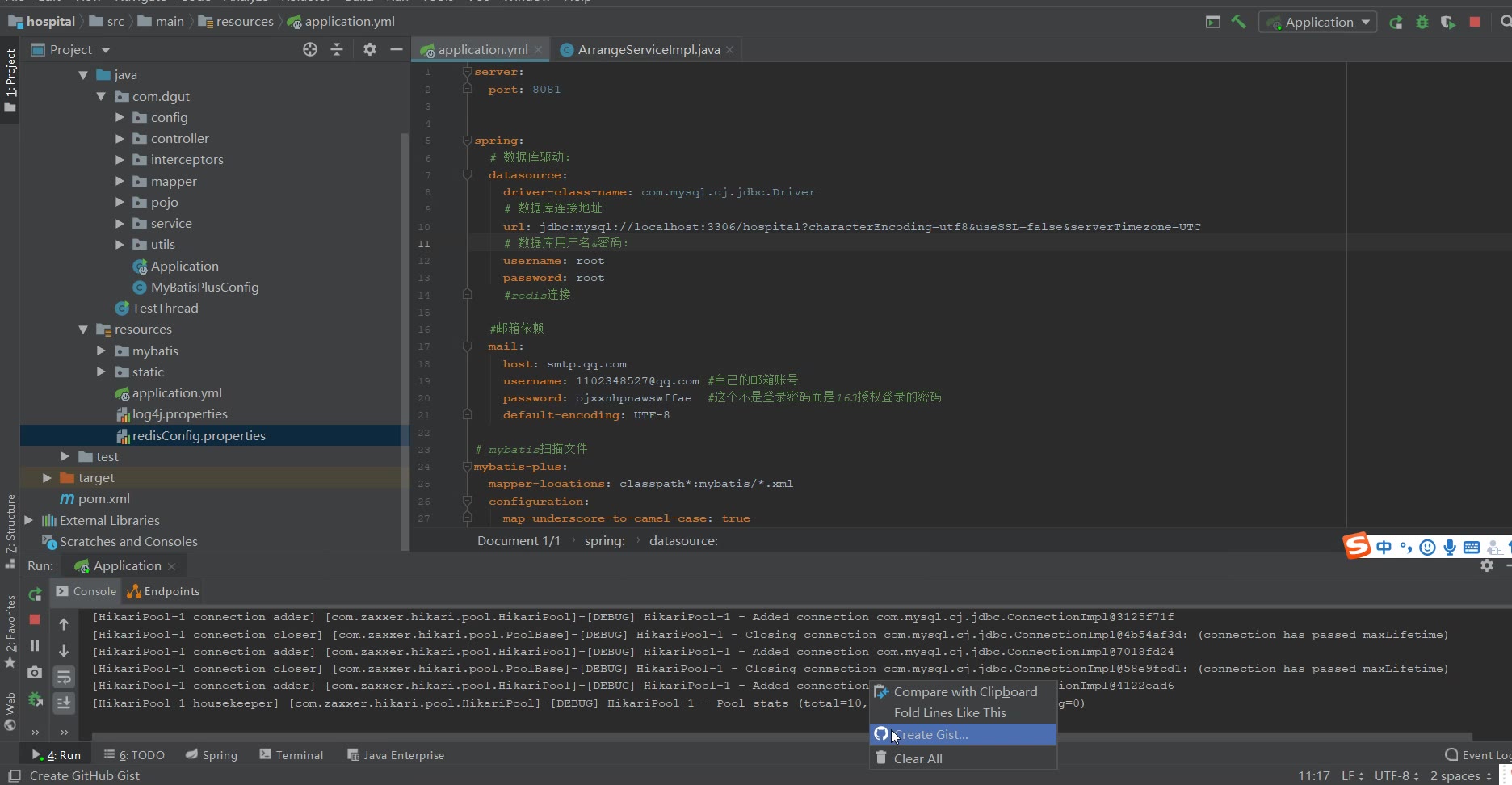Viewport: 1512px width, 785px height.
Task: Toggle soft-wrap in the console
Action: tap(64, 677)
